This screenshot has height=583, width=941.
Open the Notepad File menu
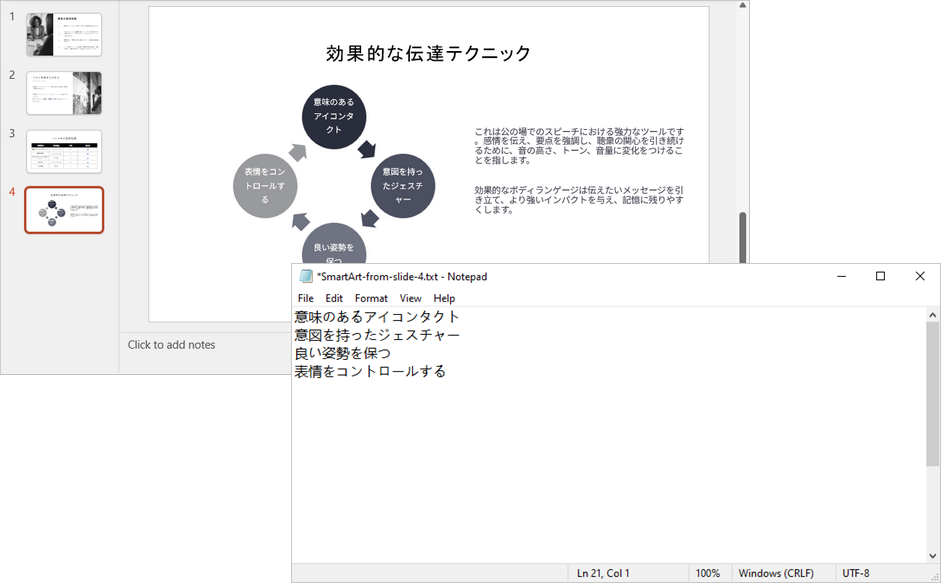click(x=305, y=298)
